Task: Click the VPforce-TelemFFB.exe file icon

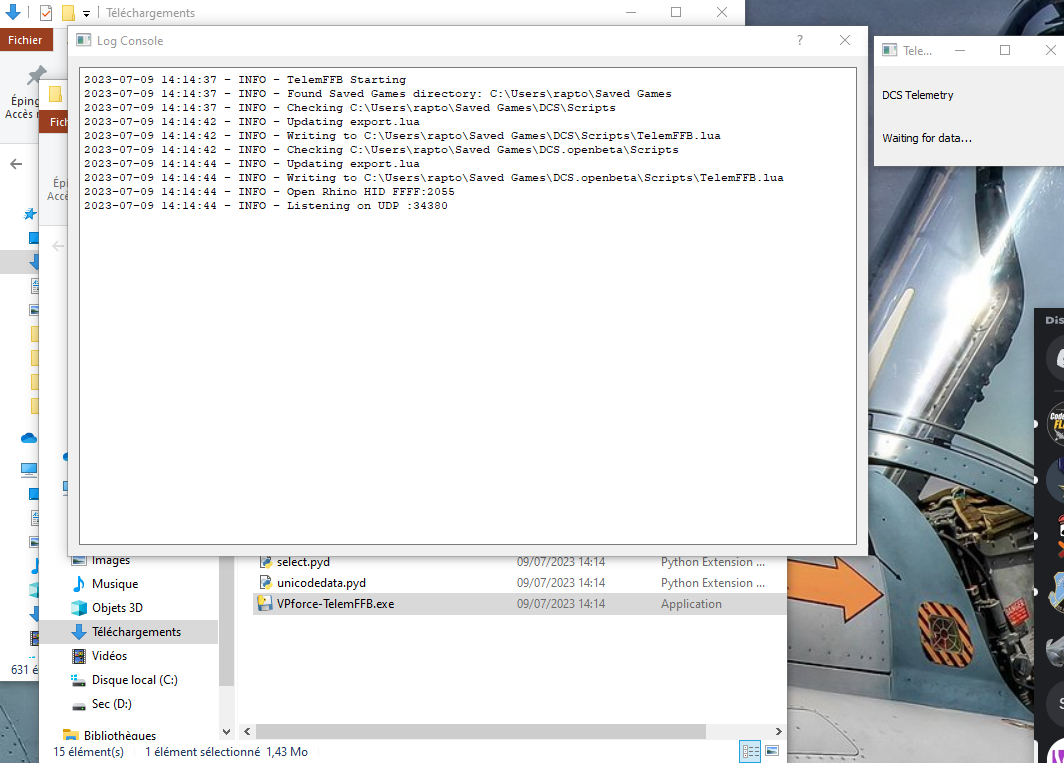Action: (265, 603)
